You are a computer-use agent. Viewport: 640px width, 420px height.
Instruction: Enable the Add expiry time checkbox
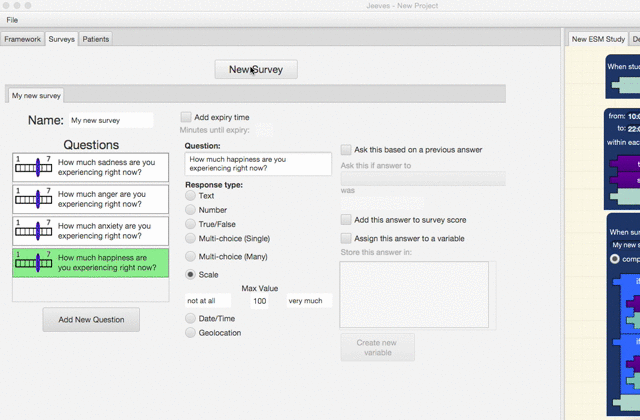186,117
